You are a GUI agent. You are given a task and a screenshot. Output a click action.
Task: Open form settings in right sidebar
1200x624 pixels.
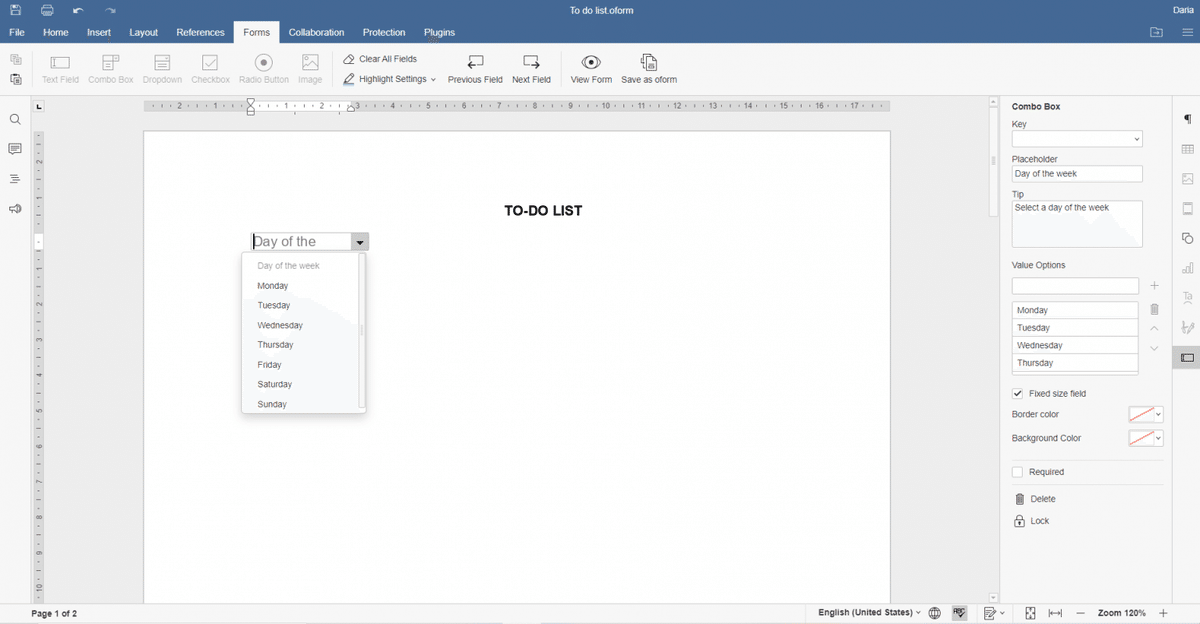click(1188, 357)
